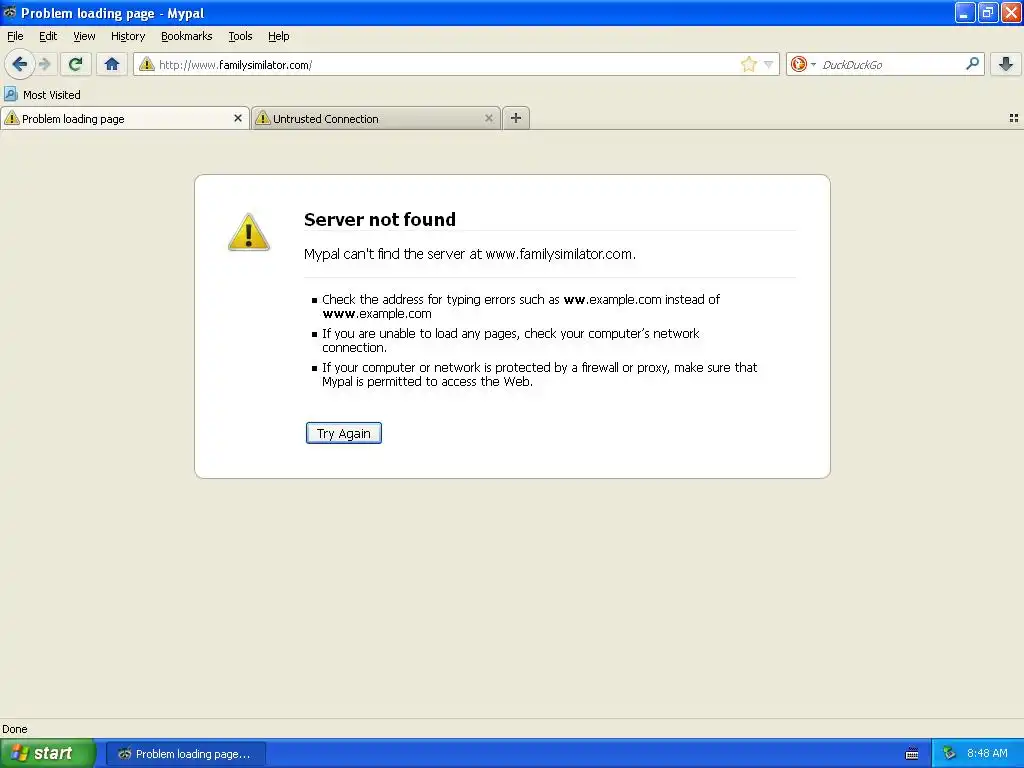Open the History menu
This screenshot has width=1024, height=768.
[128, 36]
